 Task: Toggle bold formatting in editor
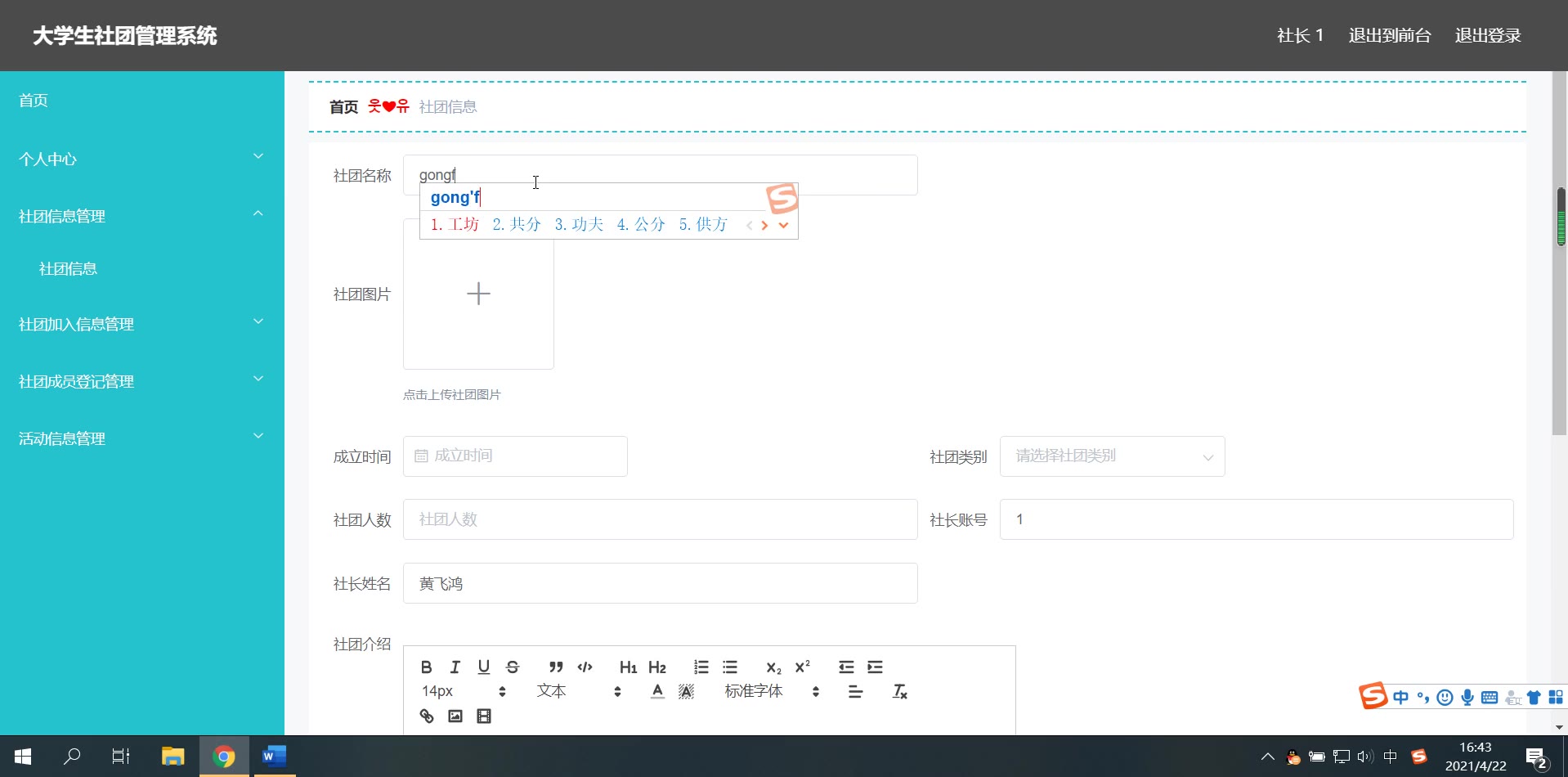pos(426,667)
